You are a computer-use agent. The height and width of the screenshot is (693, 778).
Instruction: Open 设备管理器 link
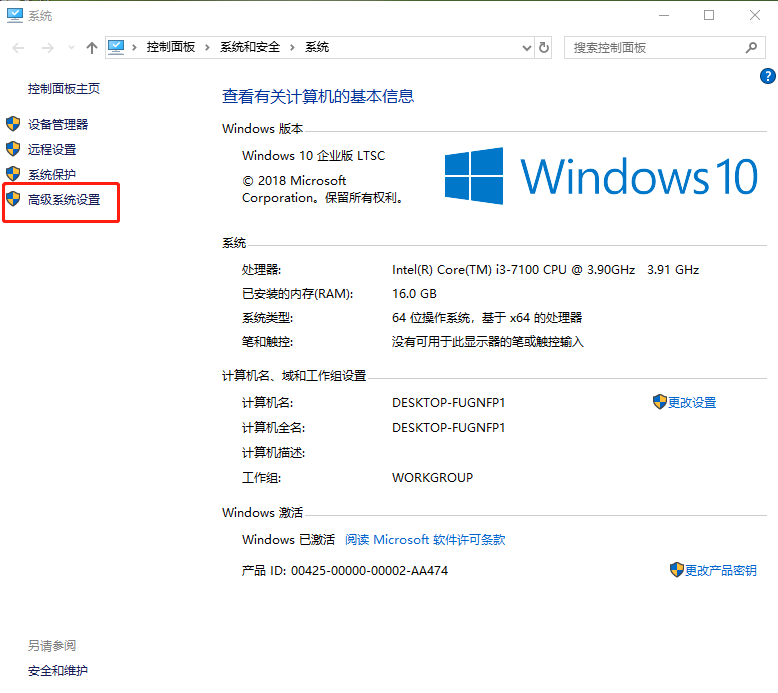click(58, 125)
